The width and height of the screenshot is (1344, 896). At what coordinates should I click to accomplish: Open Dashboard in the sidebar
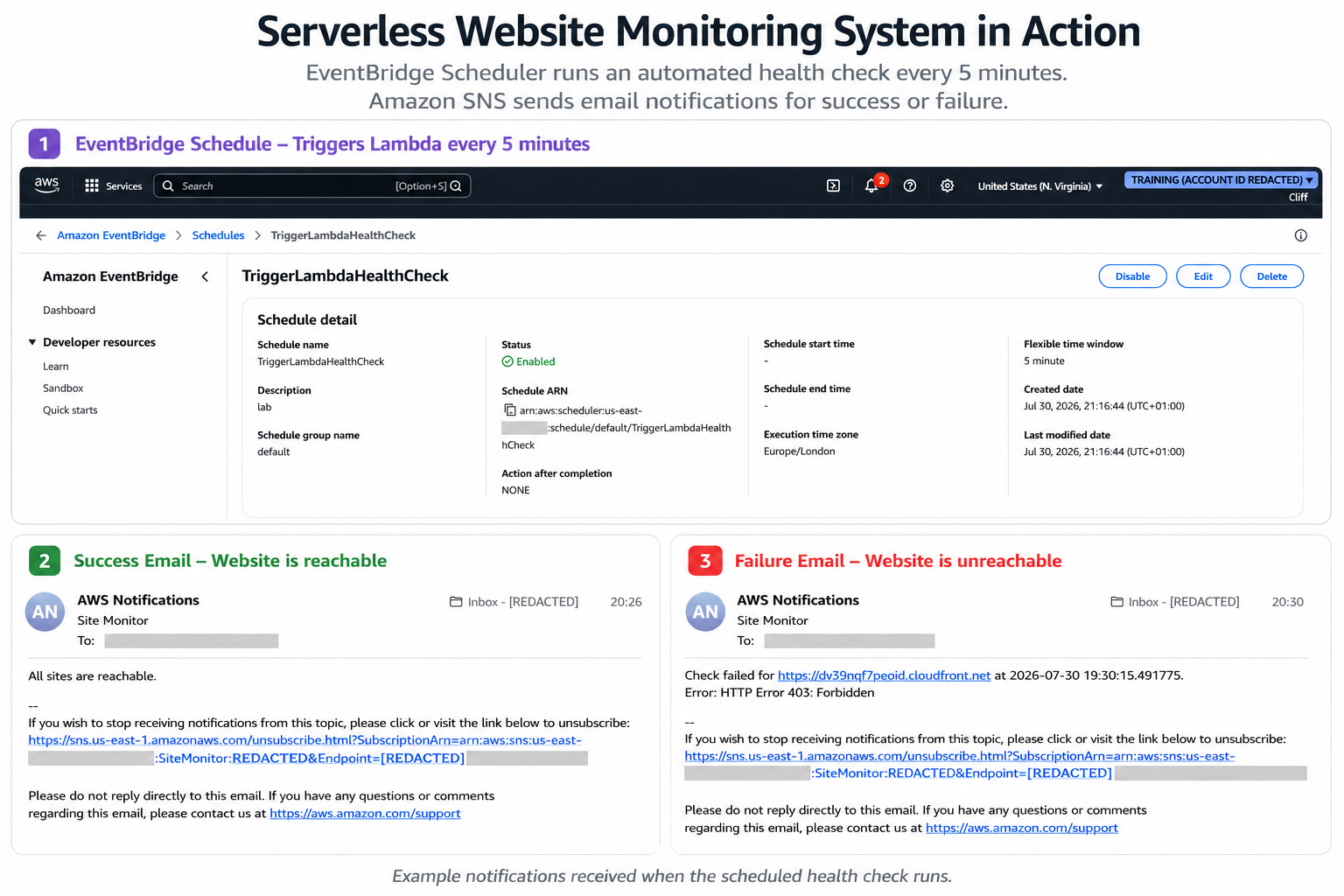(69, 311)
